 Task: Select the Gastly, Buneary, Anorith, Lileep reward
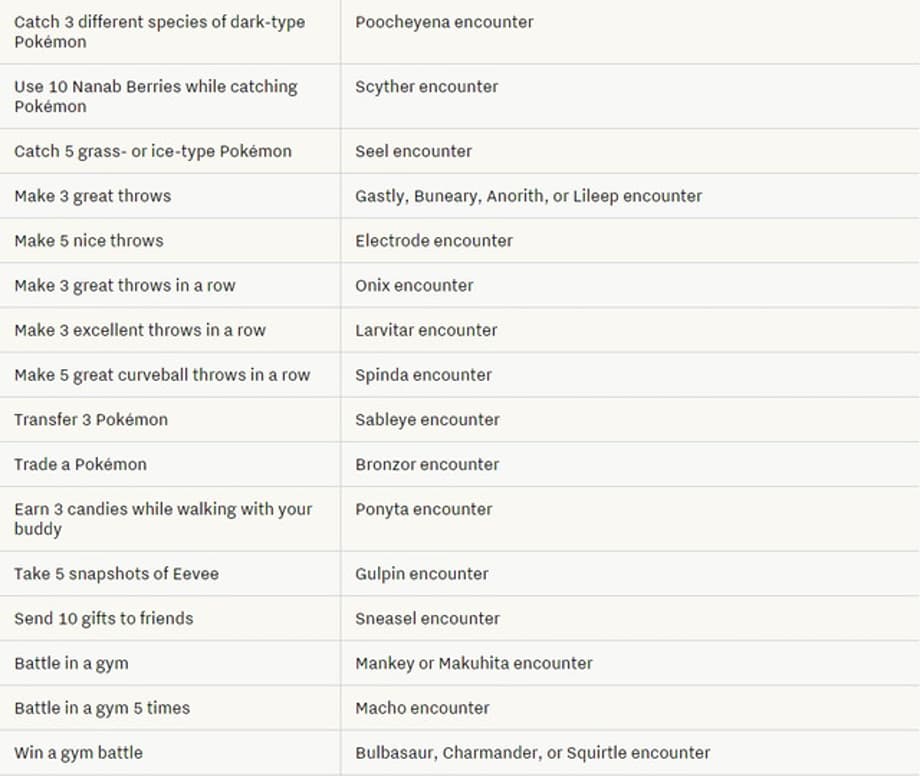tap(528, 196)
